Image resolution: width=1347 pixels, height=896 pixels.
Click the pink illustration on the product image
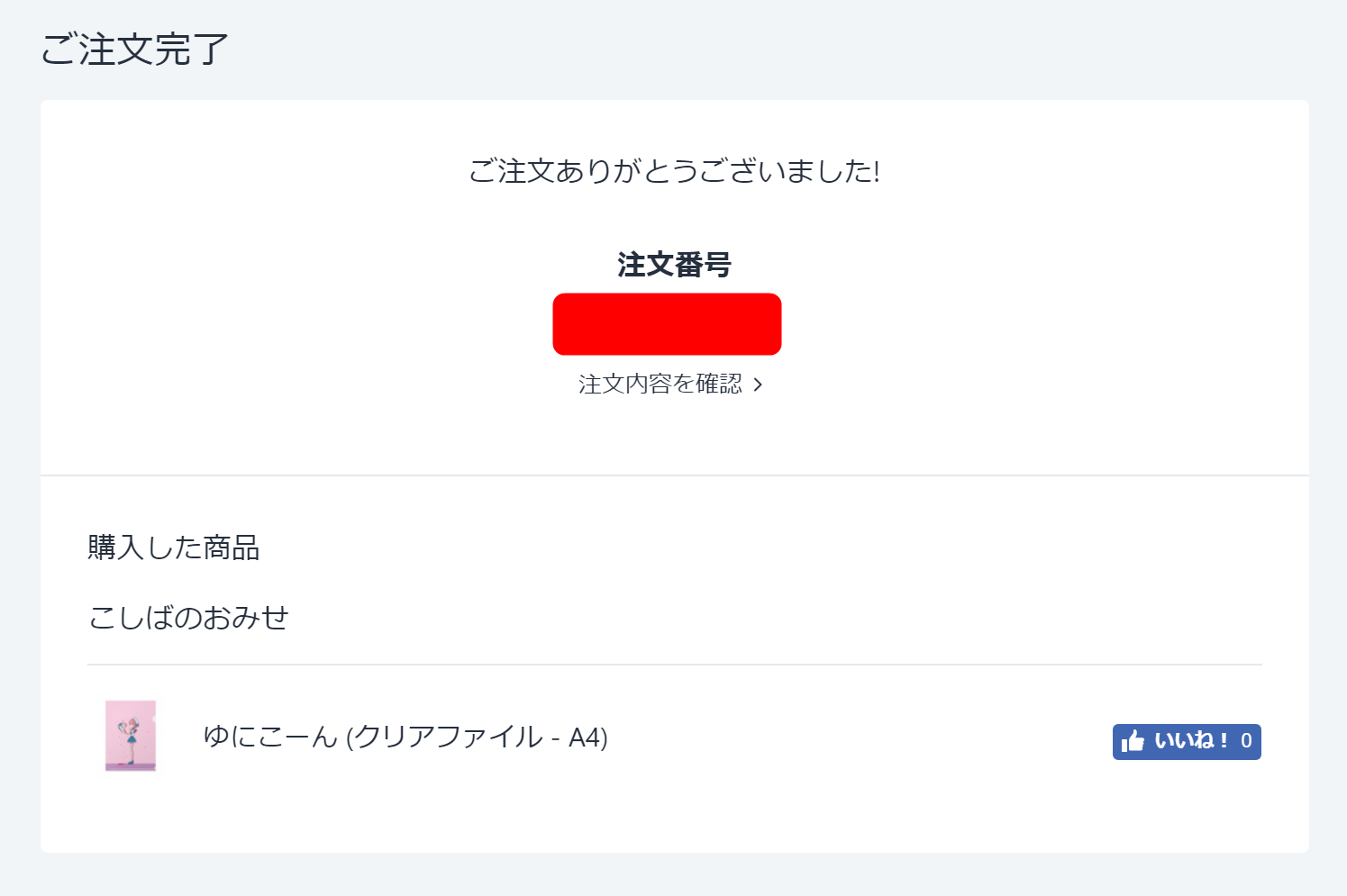[x=131, y=729]
